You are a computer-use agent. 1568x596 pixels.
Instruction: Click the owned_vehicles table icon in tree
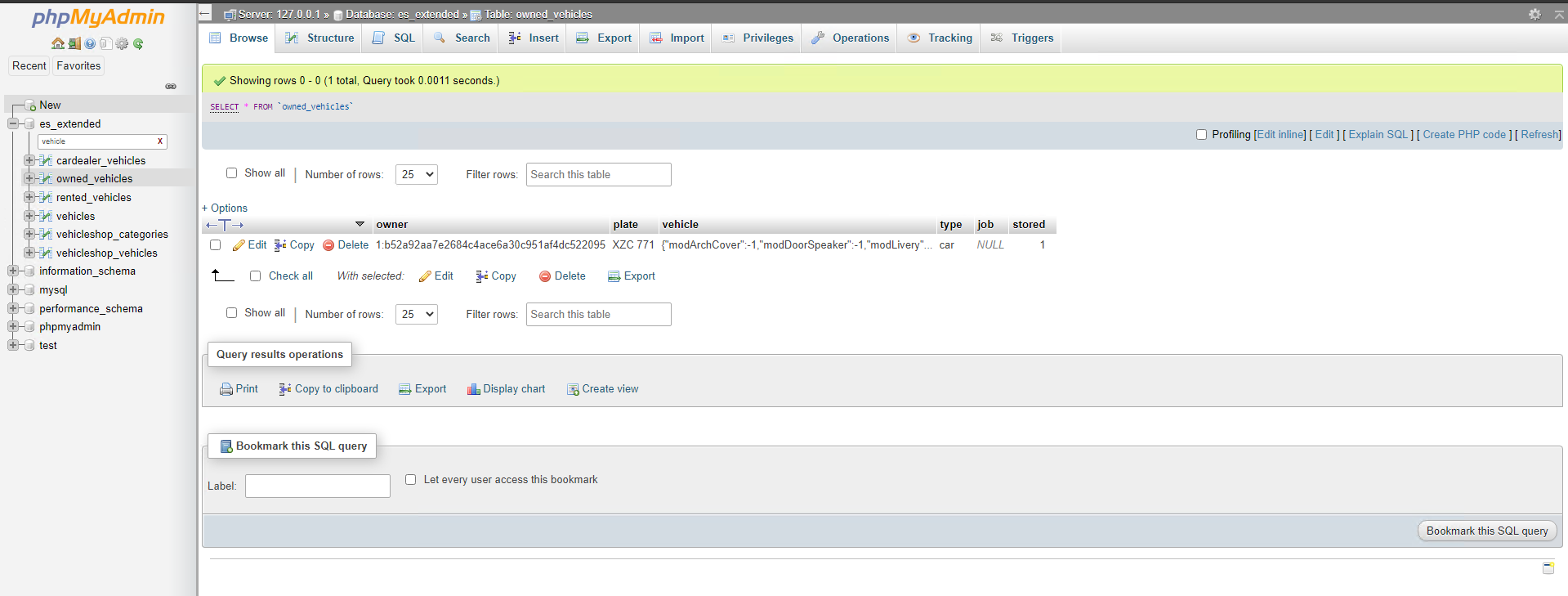(47, 179)
